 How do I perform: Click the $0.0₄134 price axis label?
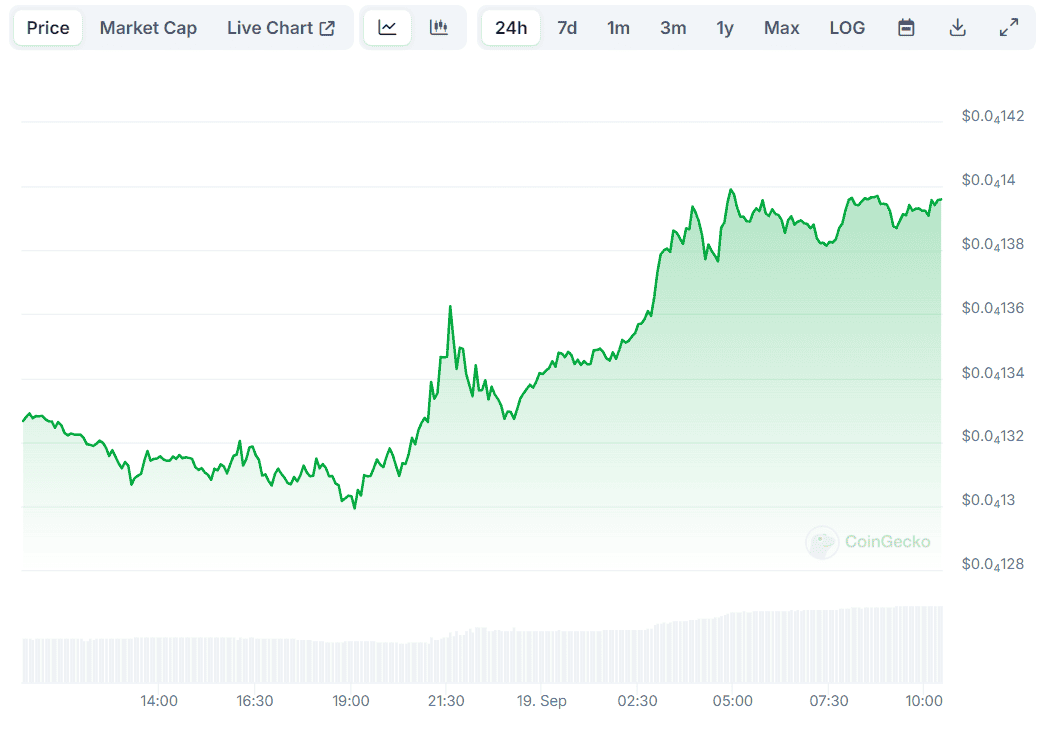(x=993, y=374)
